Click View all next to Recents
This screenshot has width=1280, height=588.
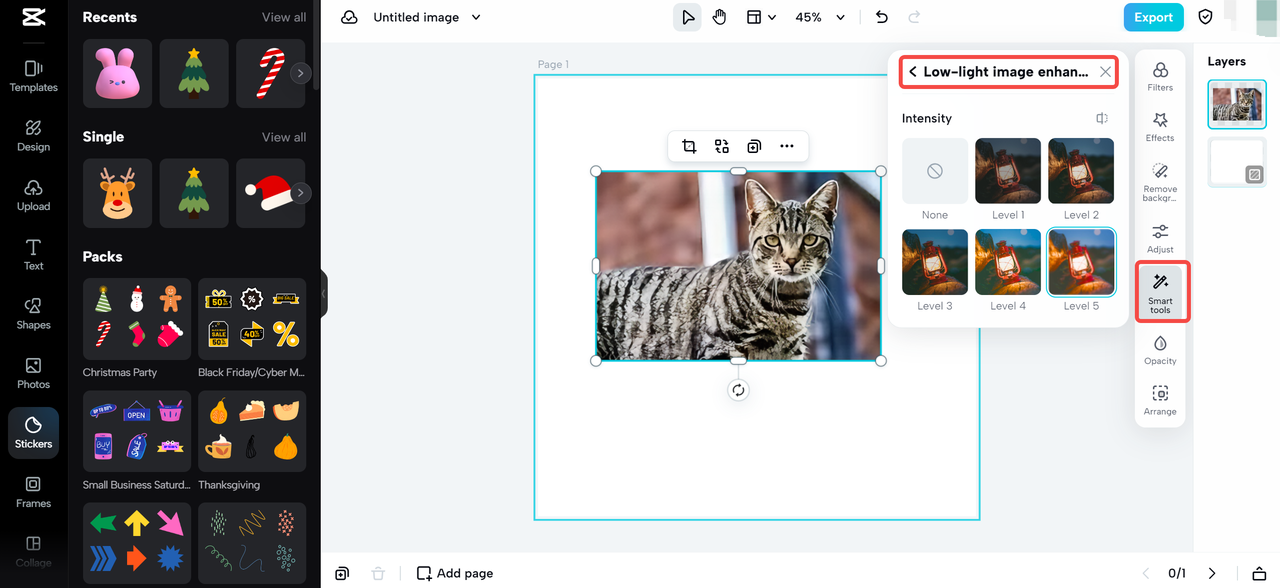click(x=284, y=17)
